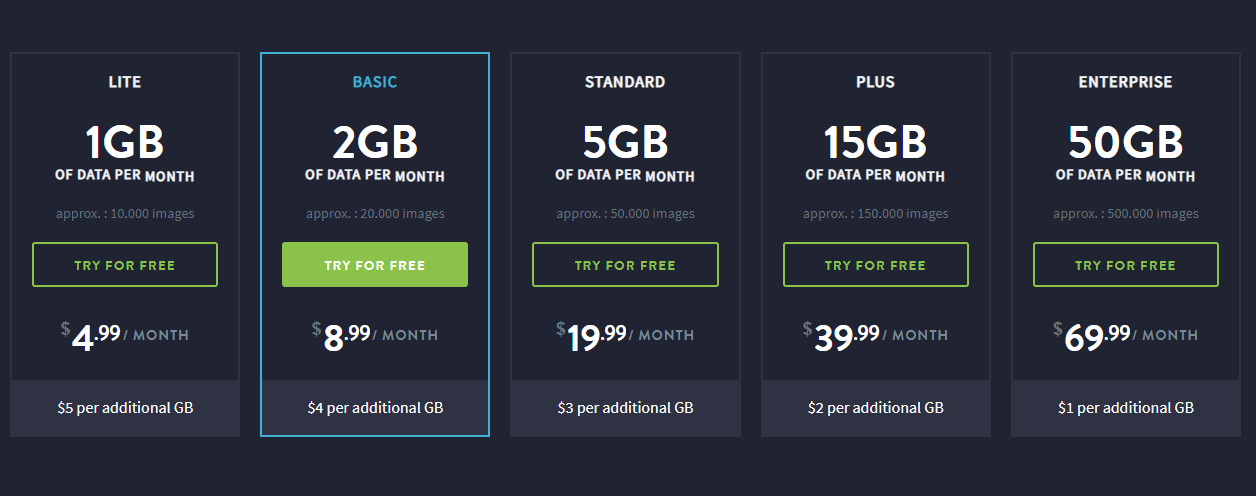Image resolution: width=1256 pixels, height=496 pixels.
Task: Start free trial for Enterprise plan
Action: (1126, 265)
